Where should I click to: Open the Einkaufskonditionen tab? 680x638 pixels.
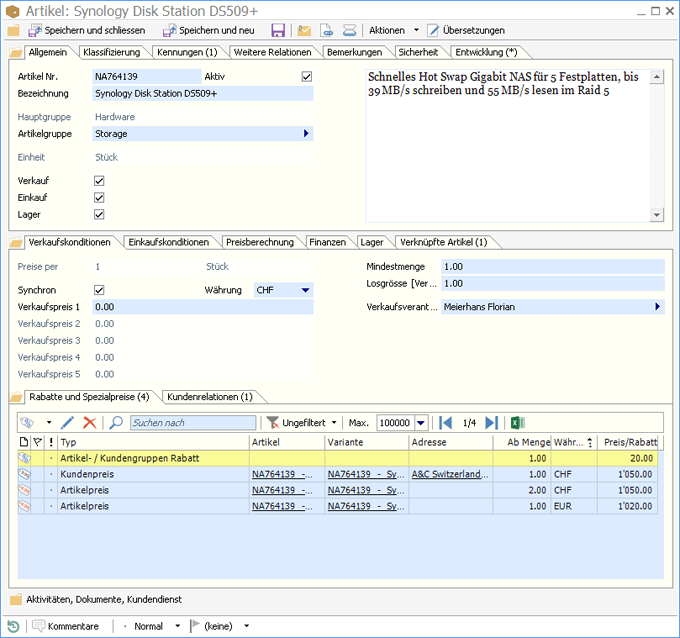(168, 242)
